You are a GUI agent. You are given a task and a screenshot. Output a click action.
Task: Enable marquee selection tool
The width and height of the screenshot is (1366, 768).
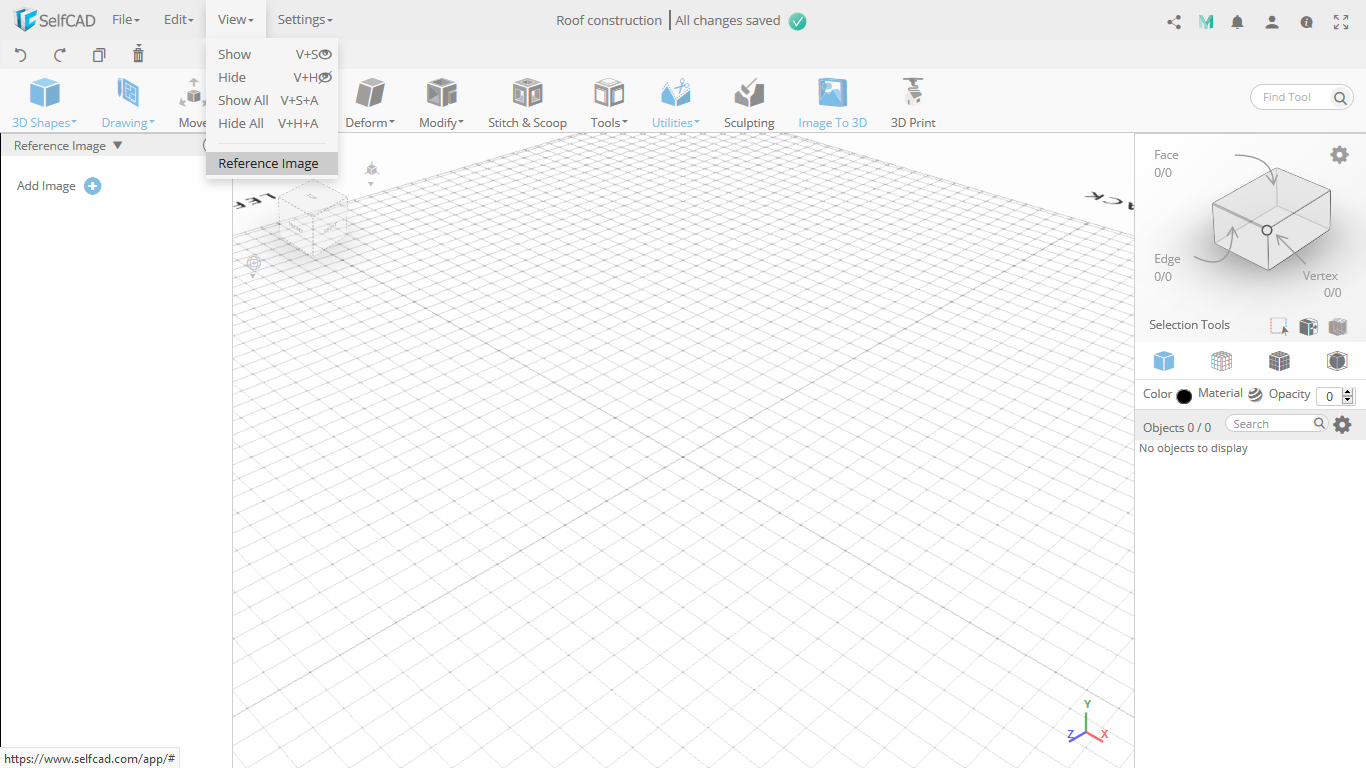1279,326
